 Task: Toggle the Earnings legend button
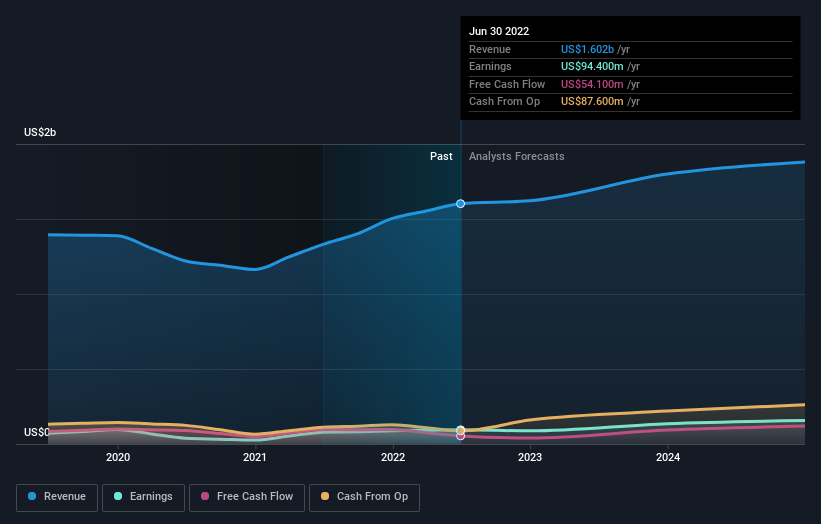tap(143, 497)
